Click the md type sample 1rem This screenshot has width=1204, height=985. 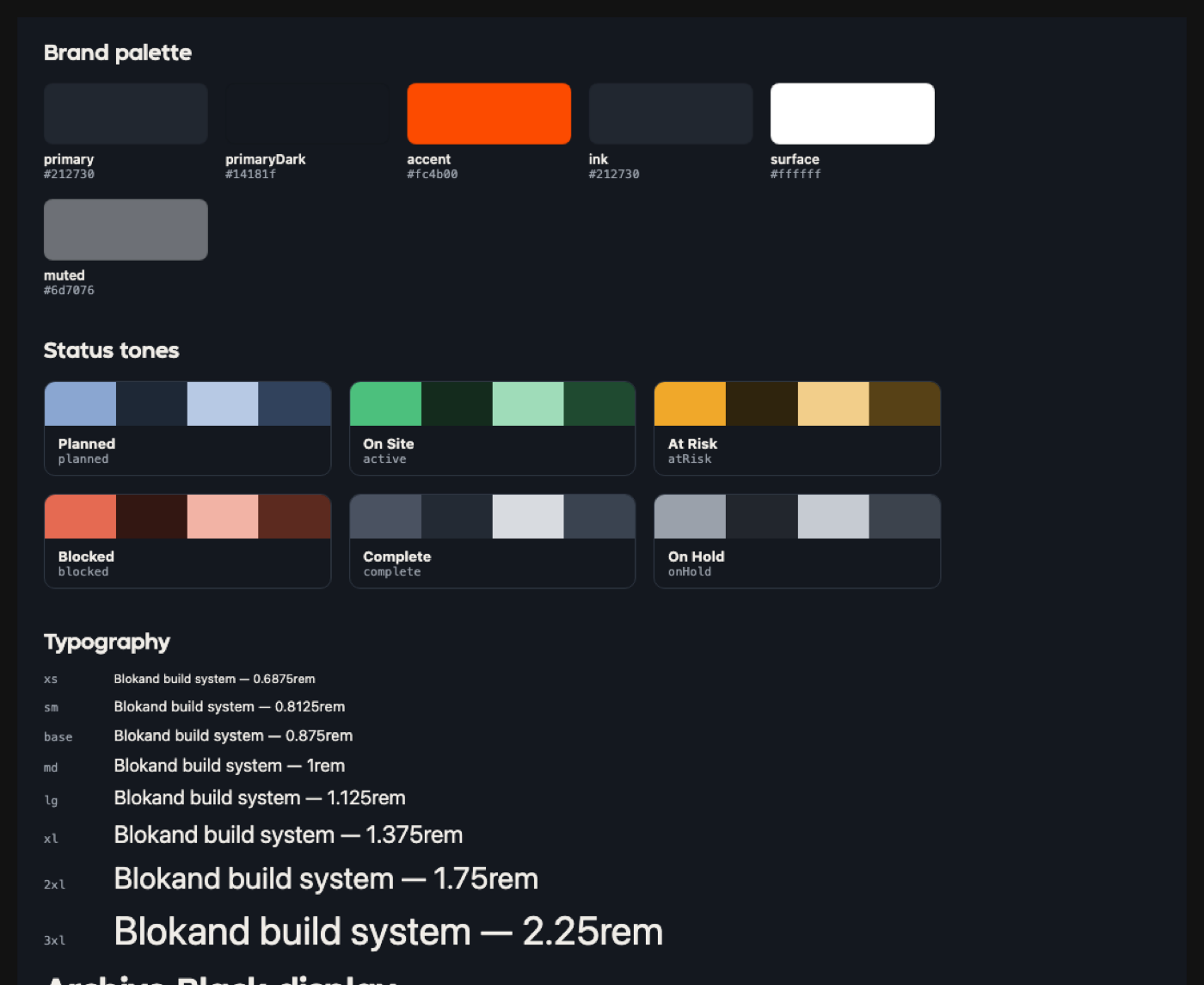click(230, 766)
